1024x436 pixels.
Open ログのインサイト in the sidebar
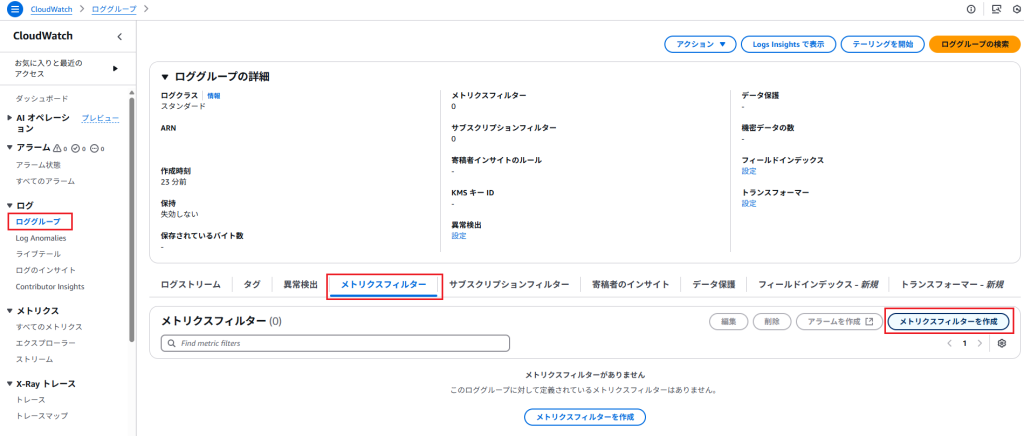pyautogui.click(x=46, y=270)
